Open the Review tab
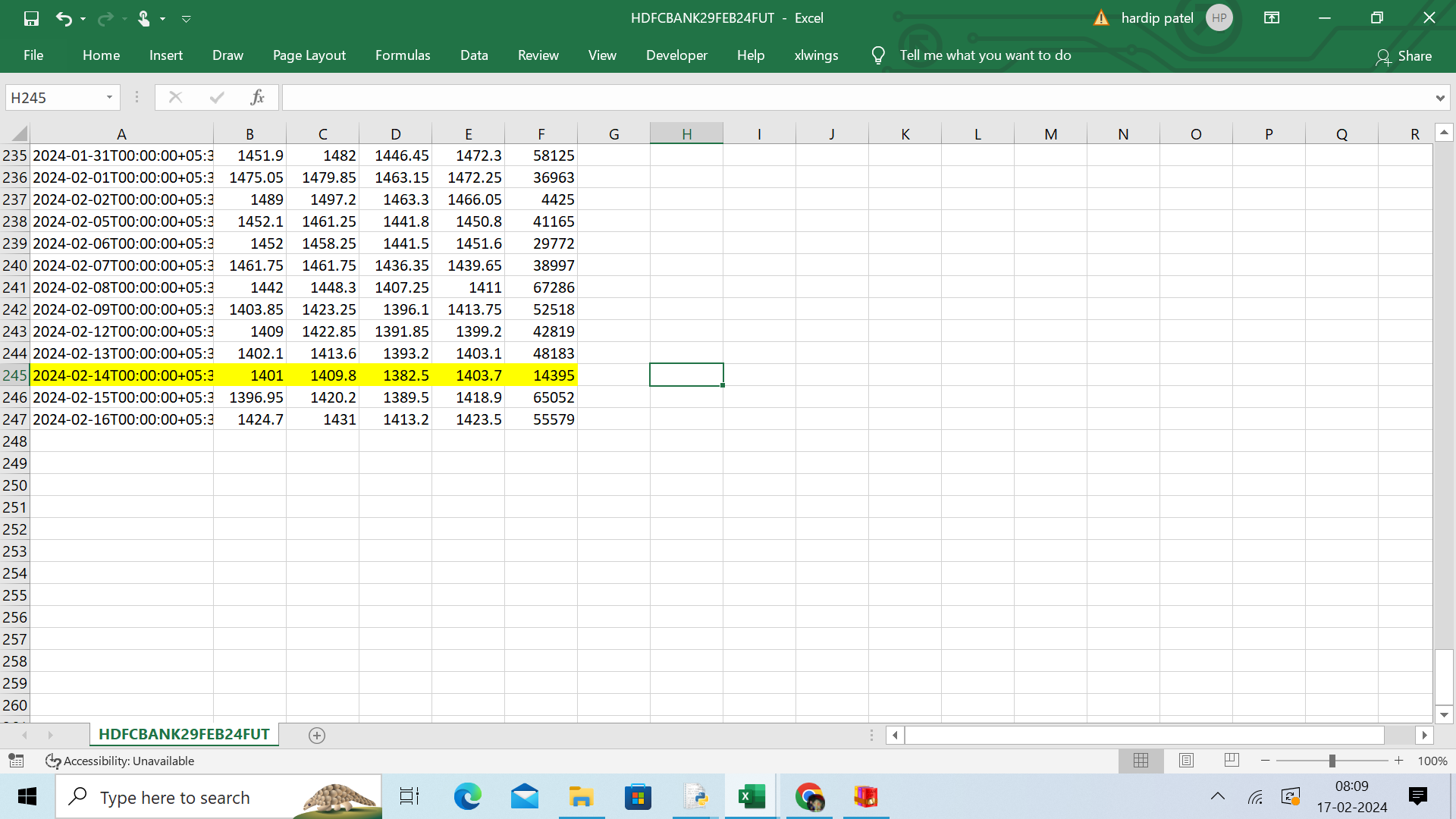1456x819 pixels. tap(538, 55)
